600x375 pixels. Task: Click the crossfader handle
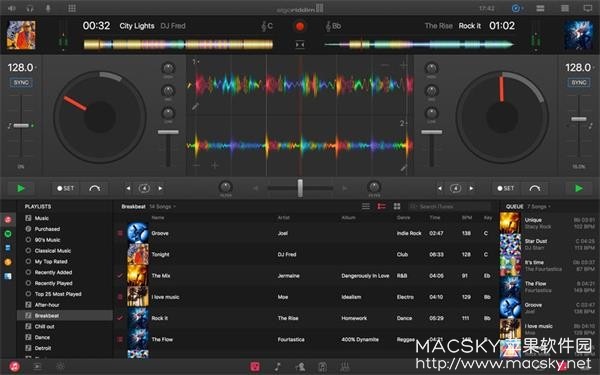pyautogui.click(x=300, y=188)
